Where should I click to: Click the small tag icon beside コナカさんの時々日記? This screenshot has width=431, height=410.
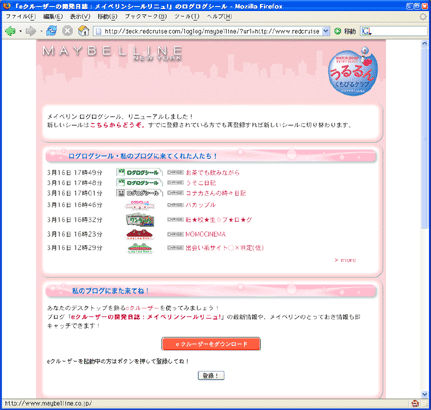pyautogui.click(x=175, y=193)
